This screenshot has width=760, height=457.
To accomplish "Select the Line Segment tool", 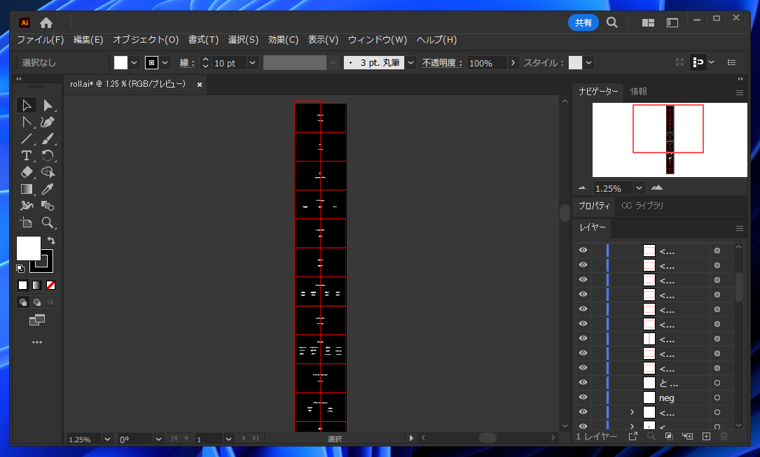I will pyautogui.click(x=27, y=139).
